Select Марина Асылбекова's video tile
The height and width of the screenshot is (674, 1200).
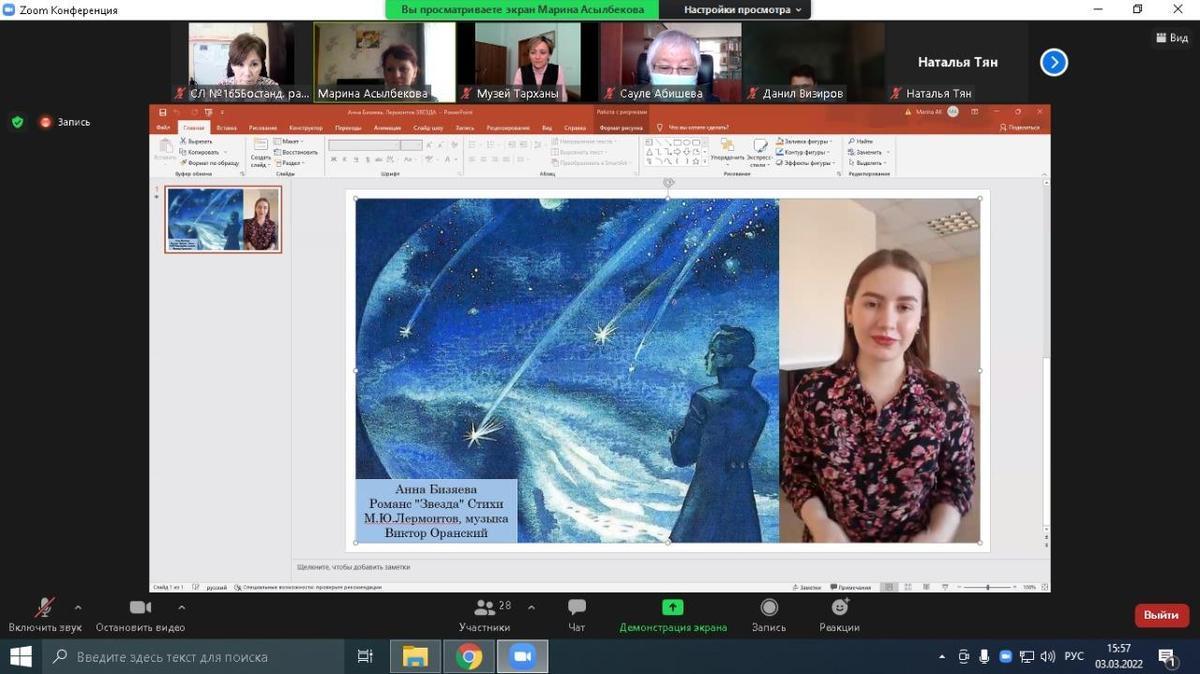click(x=385, y=62)
